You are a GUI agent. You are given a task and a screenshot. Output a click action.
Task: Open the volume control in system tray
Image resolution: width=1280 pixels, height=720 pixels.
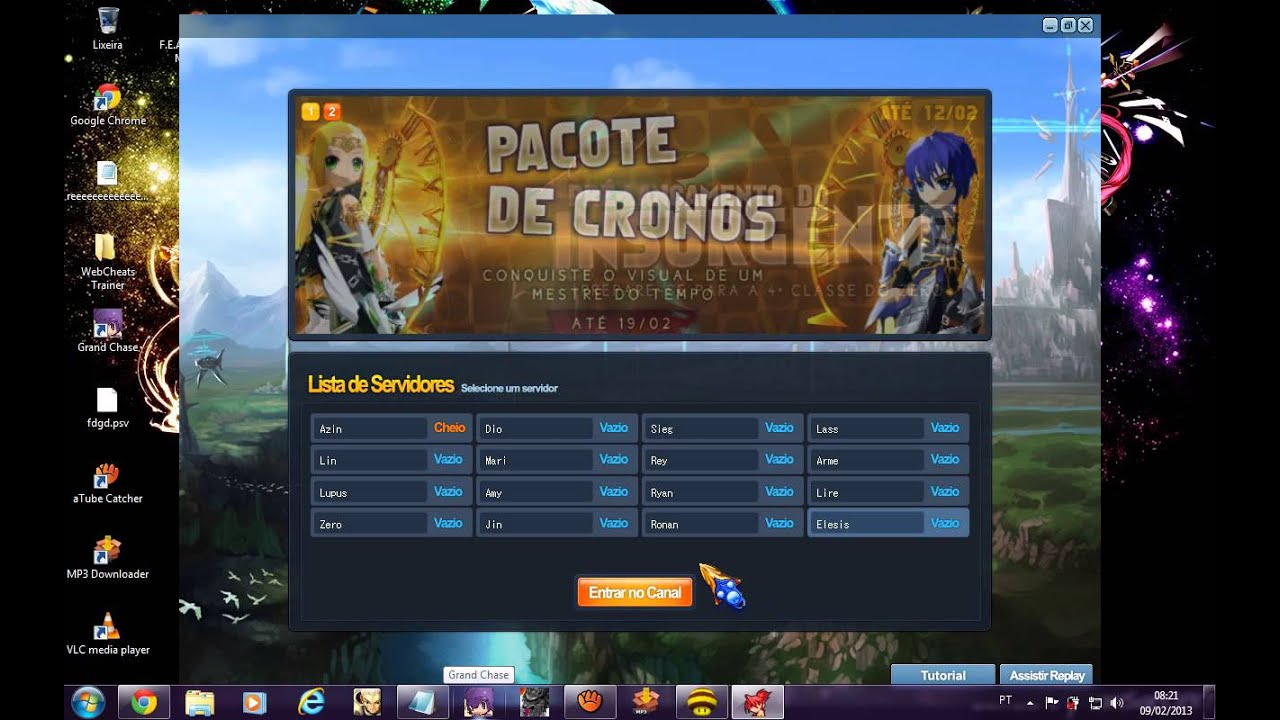tap(1116, 703)
